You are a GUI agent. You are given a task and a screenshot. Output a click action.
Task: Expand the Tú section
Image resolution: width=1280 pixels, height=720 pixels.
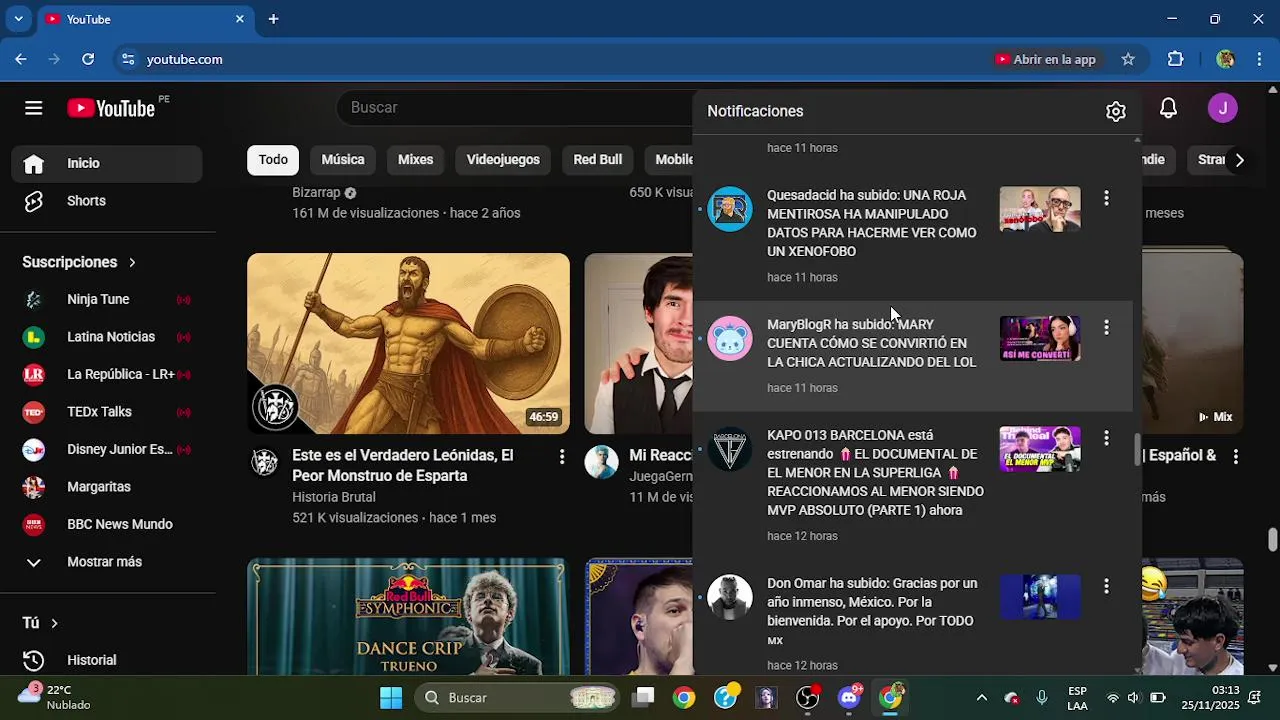41,623
